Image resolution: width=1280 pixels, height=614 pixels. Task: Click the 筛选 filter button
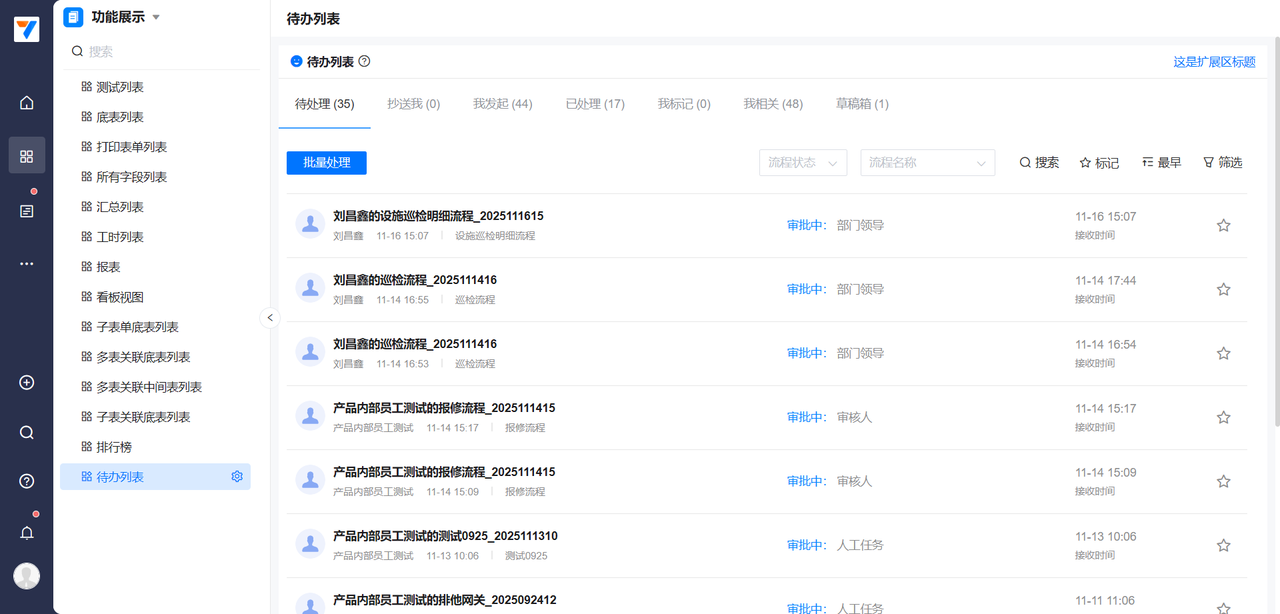pyautogui.click(x=1222, y=163)
